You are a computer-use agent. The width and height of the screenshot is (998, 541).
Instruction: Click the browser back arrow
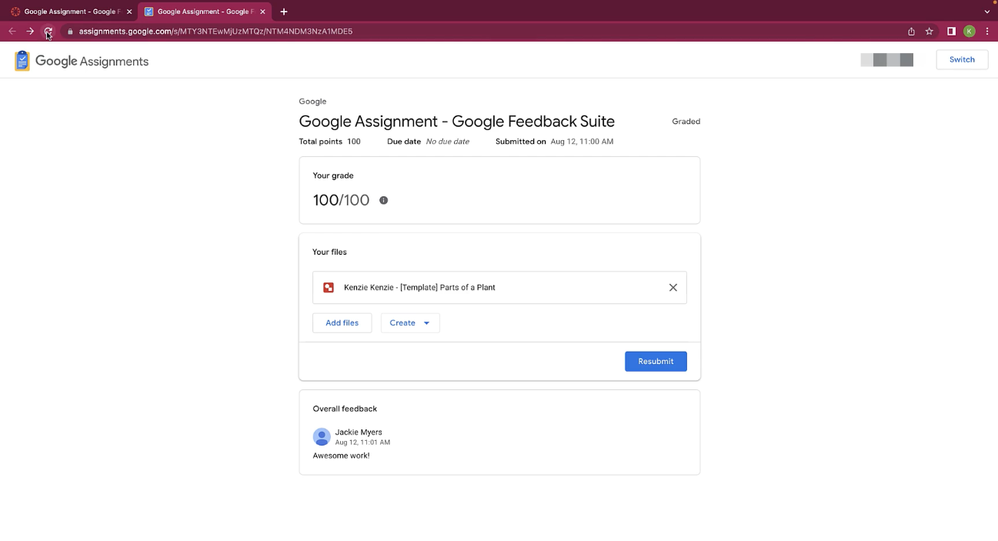click(12, 31)
